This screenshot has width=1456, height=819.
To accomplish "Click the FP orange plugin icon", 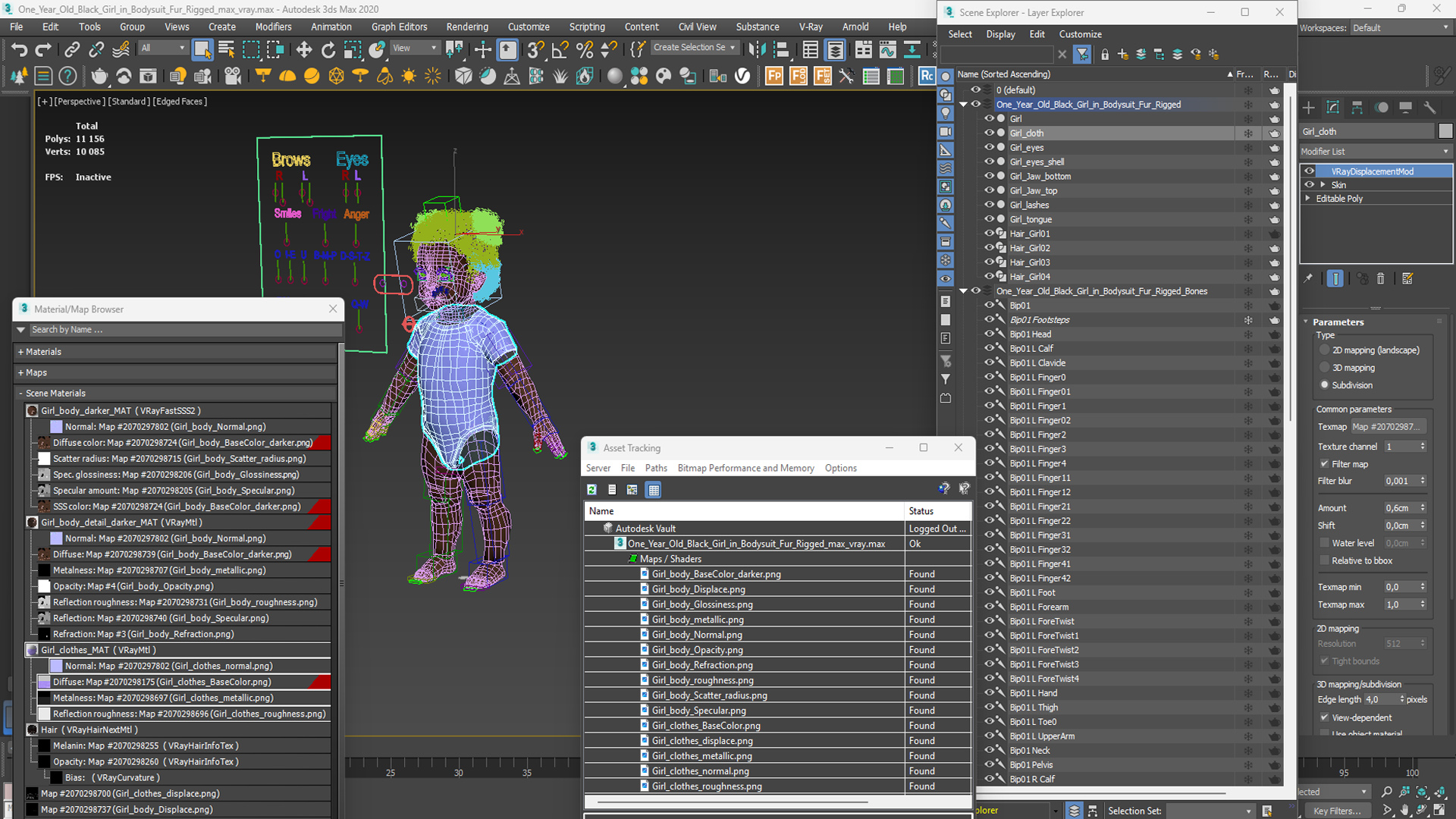I will 774,76.
